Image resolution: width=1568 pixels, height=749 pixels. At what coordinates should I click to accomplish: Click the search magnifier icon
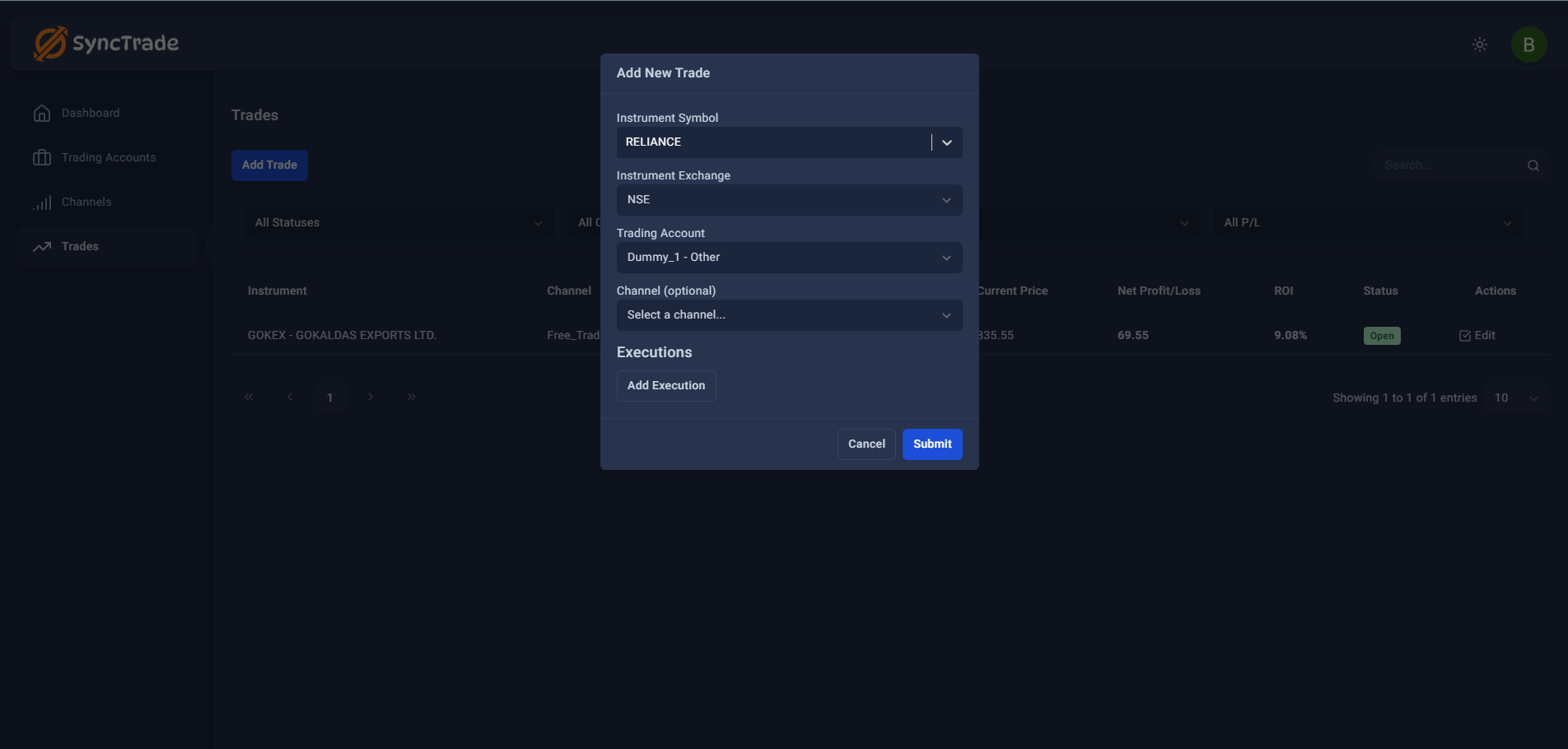tap(1533, 165)
